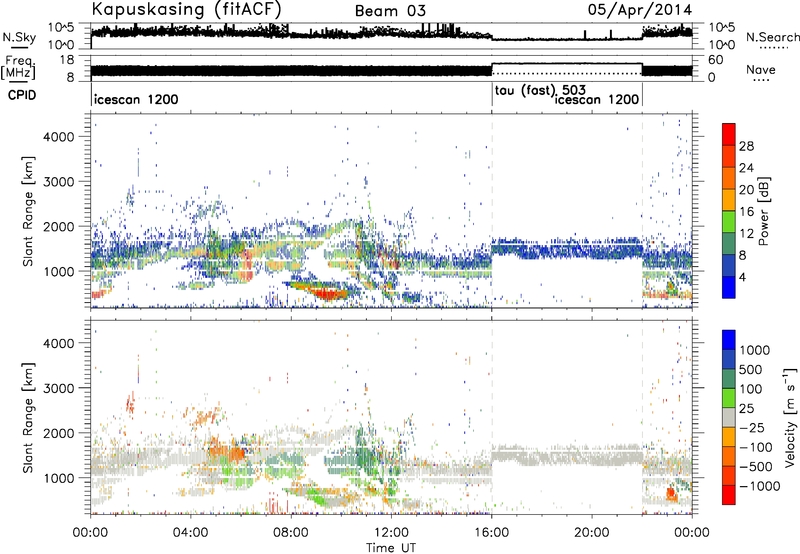The height and width of the screenshot is (554, 800).
Task: Click the 'Time UT' axis title
Action: (x=391, y=548)
